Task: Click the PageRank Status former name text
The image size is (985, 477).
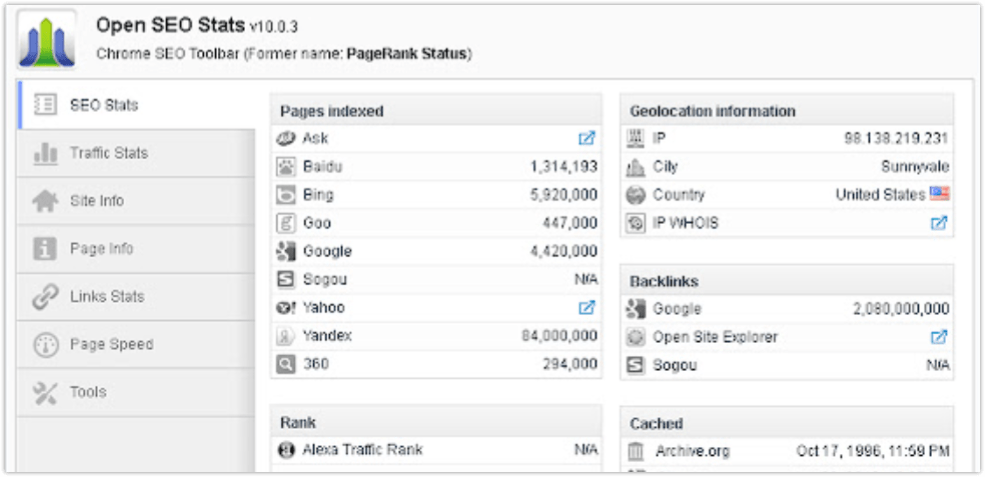Action: point(408,54)
